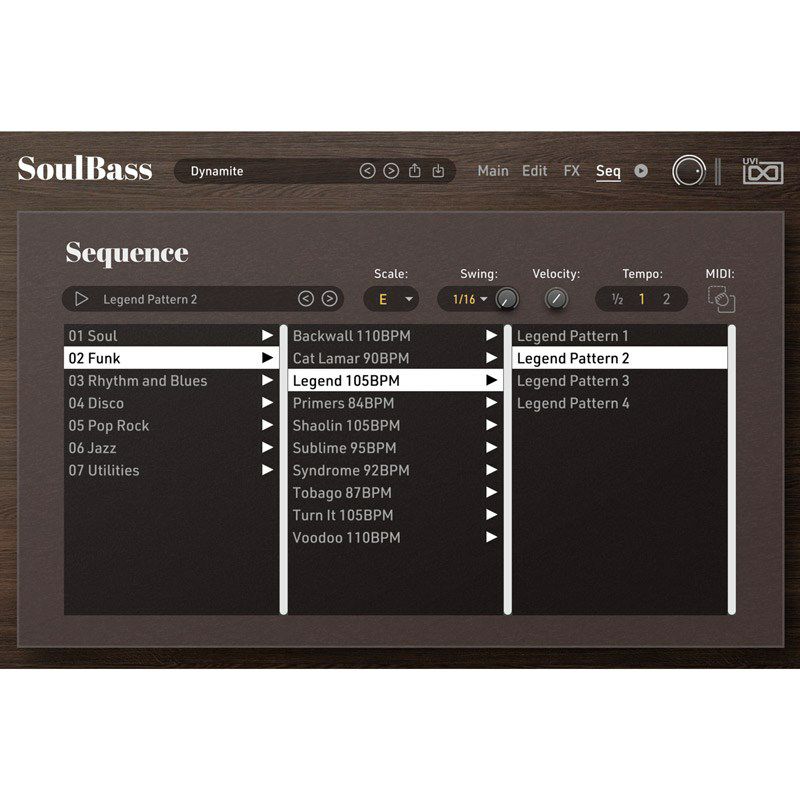800x800 pixels.
Task: Select Voodoo 110BPM
Action: click(x=395, y=537)
